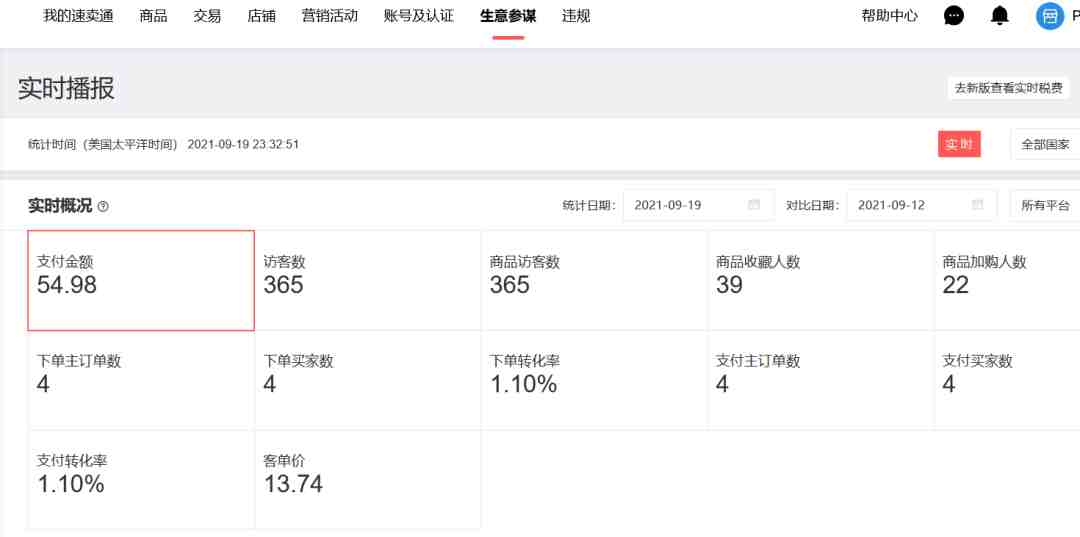Select the 支付买家数 card

[1007, 380]
